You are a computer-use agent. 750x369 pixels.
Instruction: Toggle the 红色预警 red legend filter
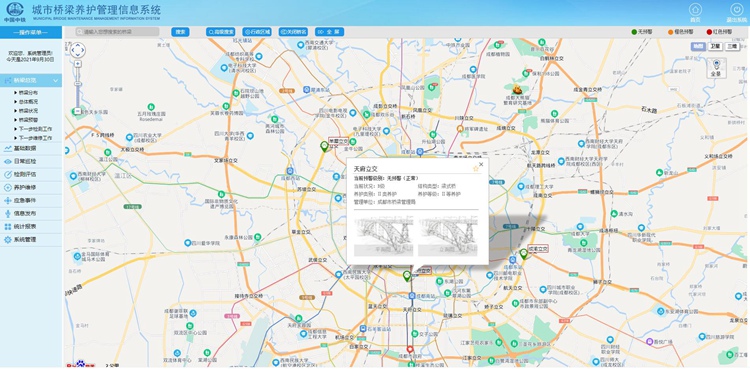(x=719, y=32)
